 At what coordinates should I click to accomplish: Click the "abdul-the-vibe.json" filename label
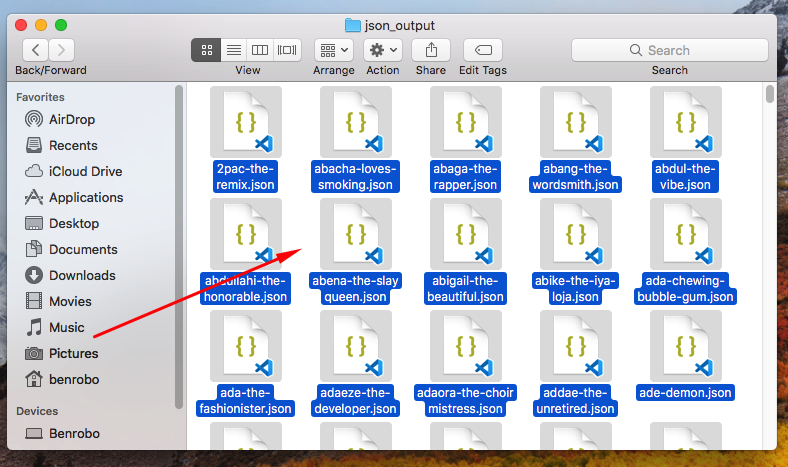coord(685,176)
